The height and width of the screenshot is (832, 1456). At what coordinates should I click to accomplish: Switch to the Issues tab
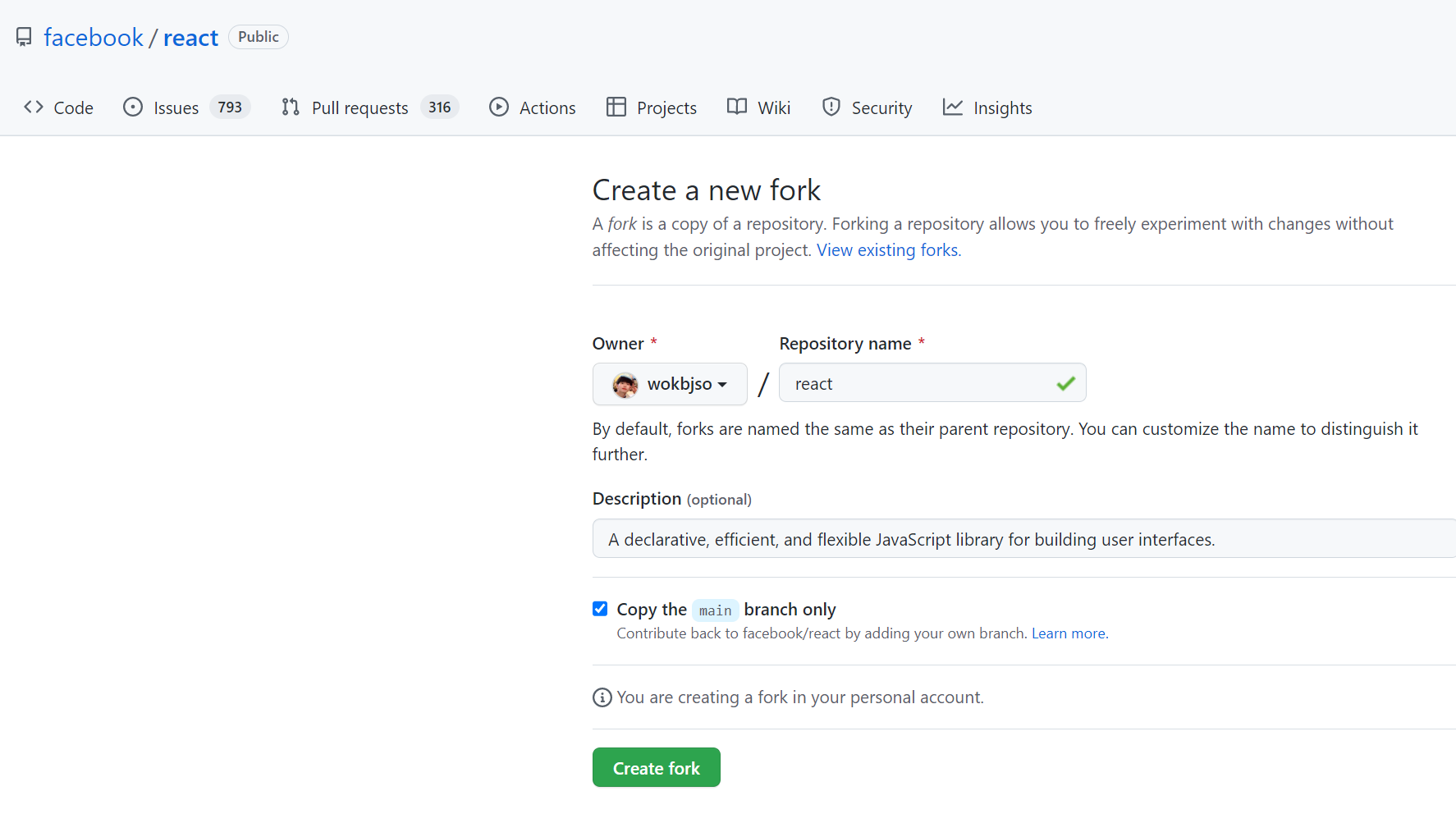pyautogui.click(x=186, y=107)
